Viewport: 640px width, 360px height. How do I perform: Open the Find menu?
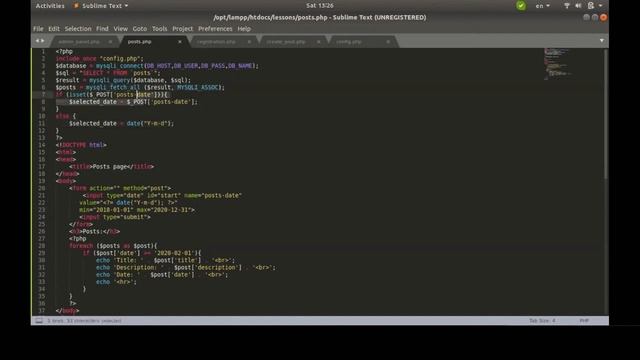[102, 29]
